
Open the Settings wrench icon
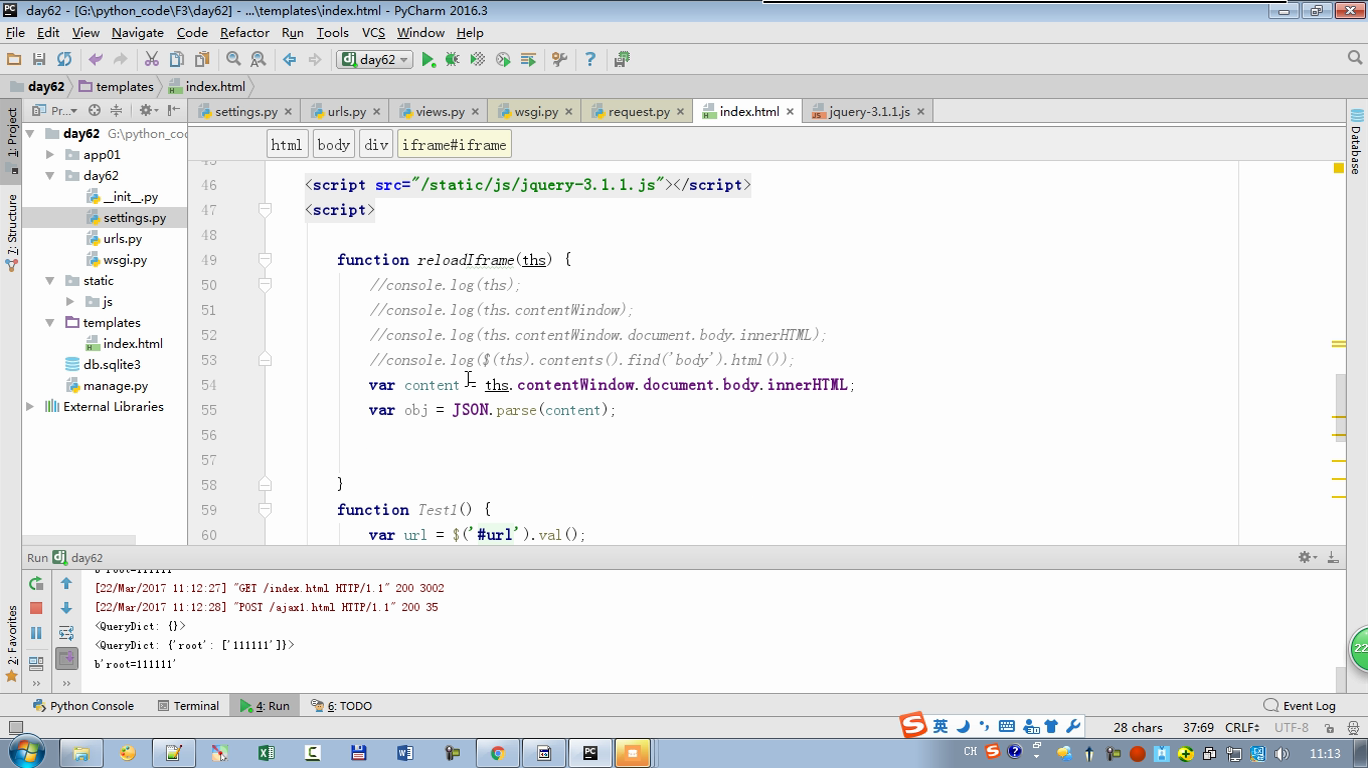coord(559,60)
